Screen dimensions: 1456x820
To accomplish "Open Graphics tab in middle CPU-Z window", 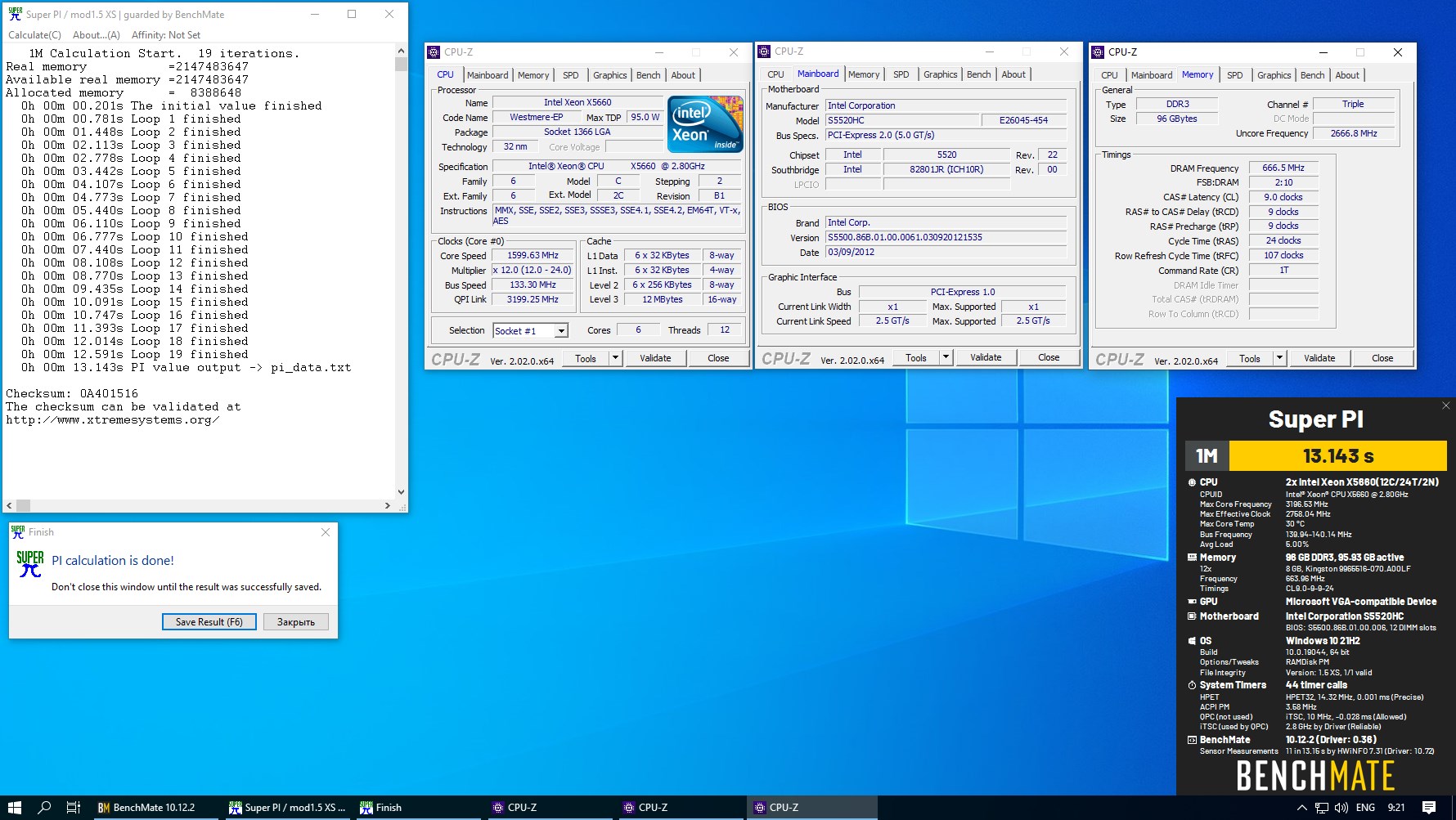I will [940, 74].
